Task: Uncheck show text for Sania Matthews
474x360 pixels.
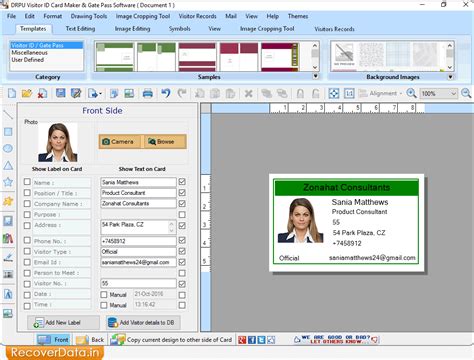Action: (x=182, y=182)
